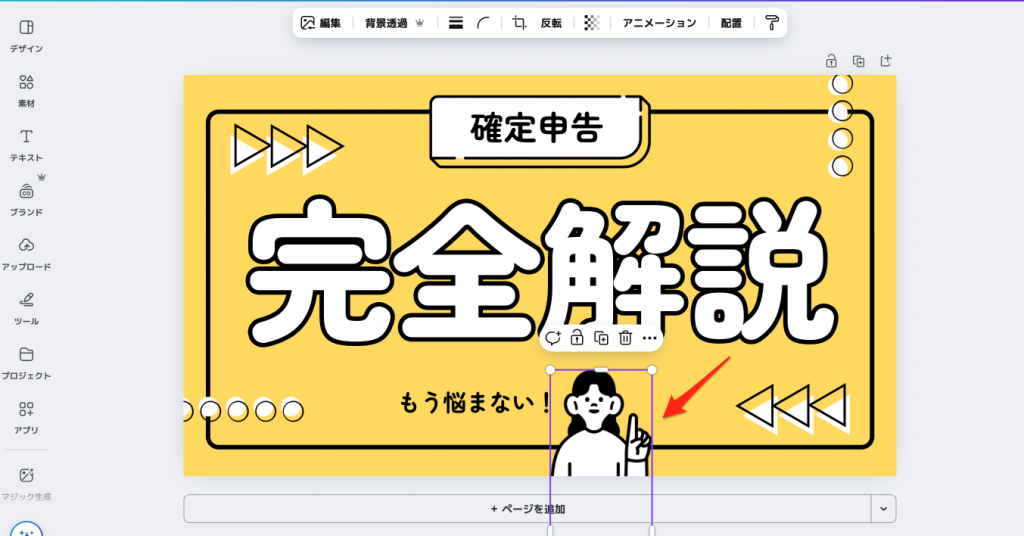Open corner rounding setting in toolbar
Viewport: 1024px width, 536px height.
point(484,22)
